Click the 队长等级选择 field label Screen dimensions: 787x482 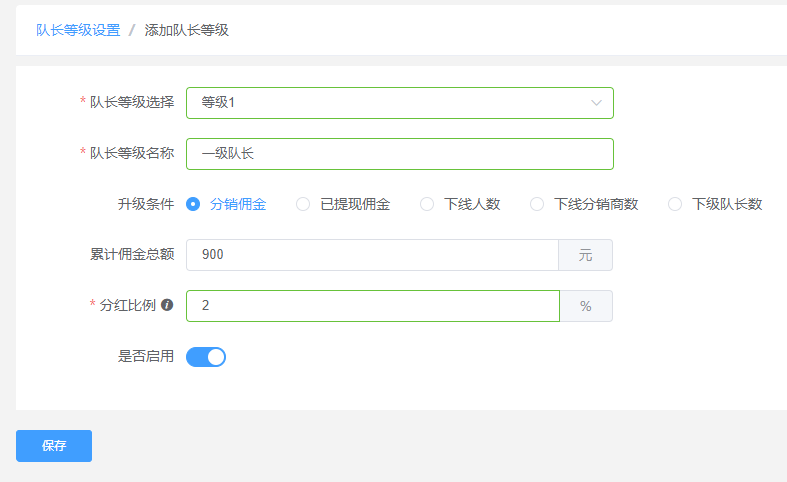click(132, 102)
